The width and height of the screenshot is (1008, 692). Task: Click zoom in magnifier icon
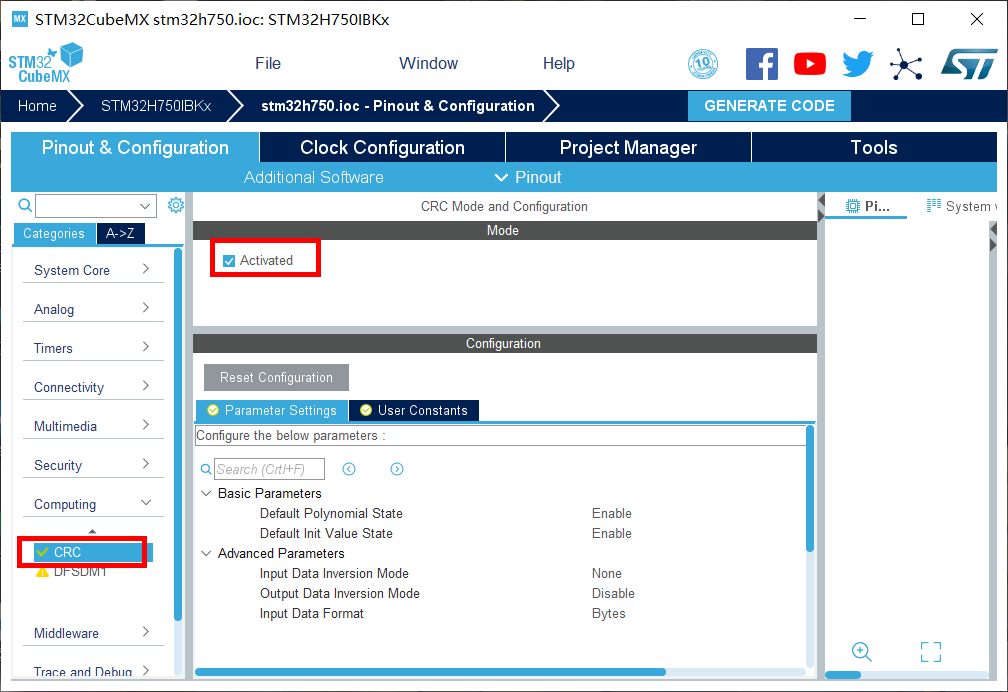[861, 651]
